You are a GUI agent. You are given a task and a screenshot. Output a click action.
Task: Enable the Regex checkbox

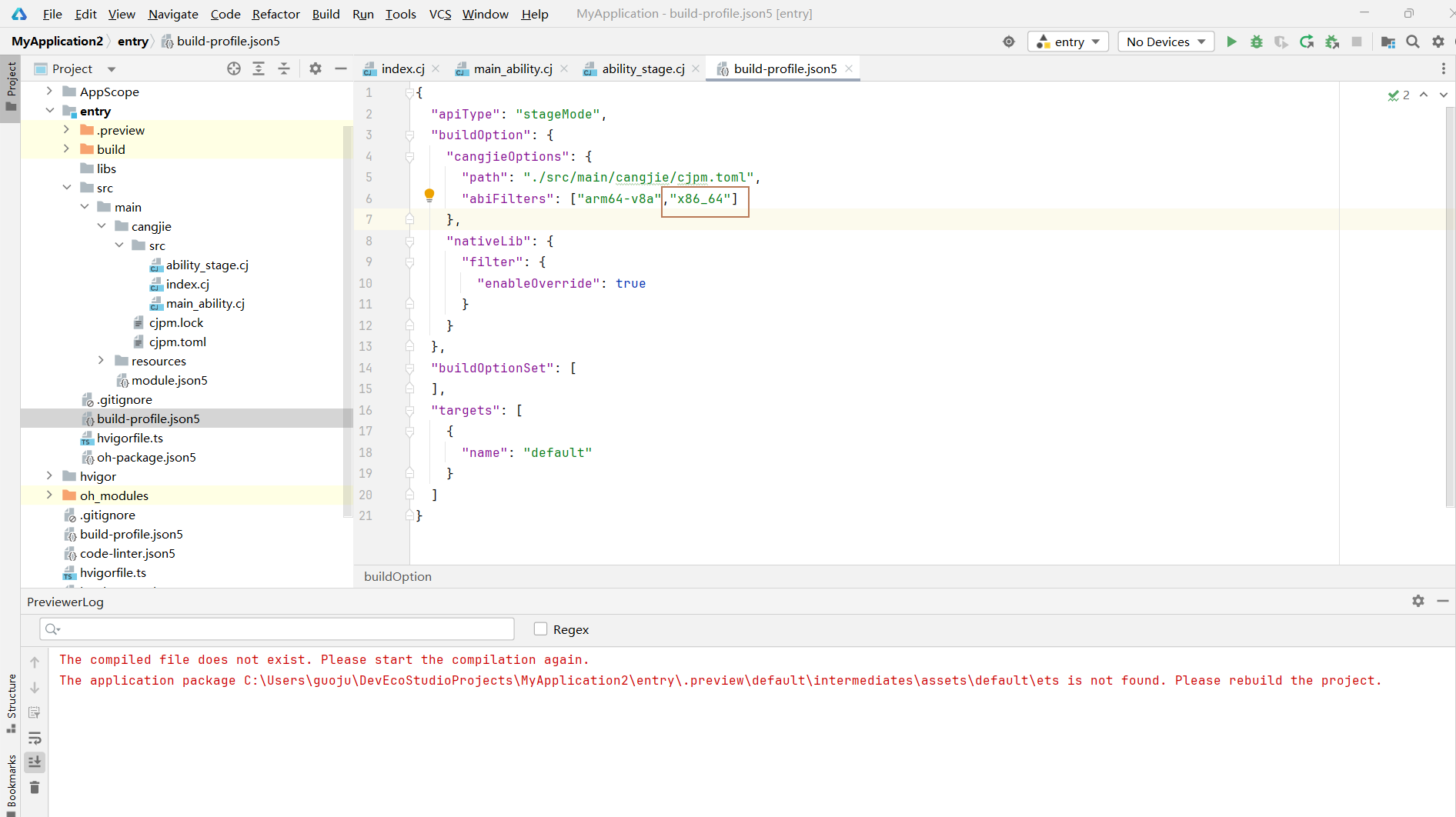541,629
